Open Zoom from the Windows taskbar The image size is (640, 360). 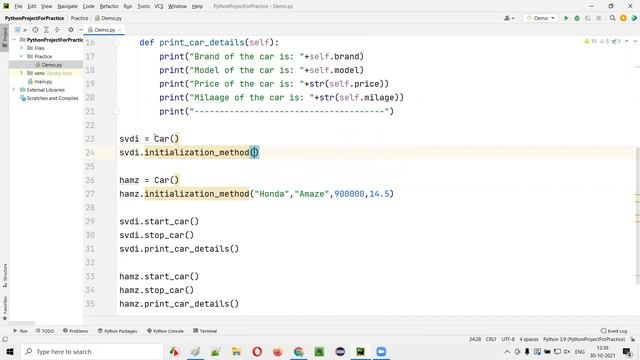click(x=381, y=351)
